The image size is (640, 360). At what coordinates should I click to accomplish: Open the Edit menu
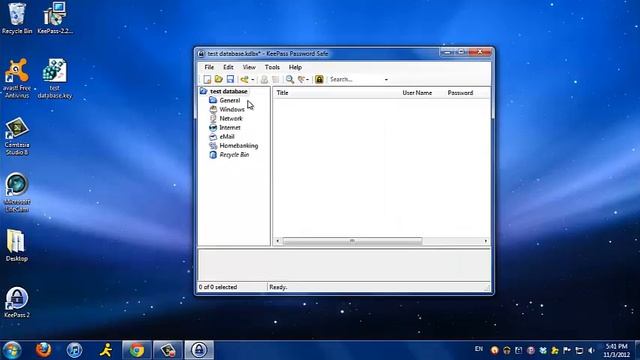228,67
